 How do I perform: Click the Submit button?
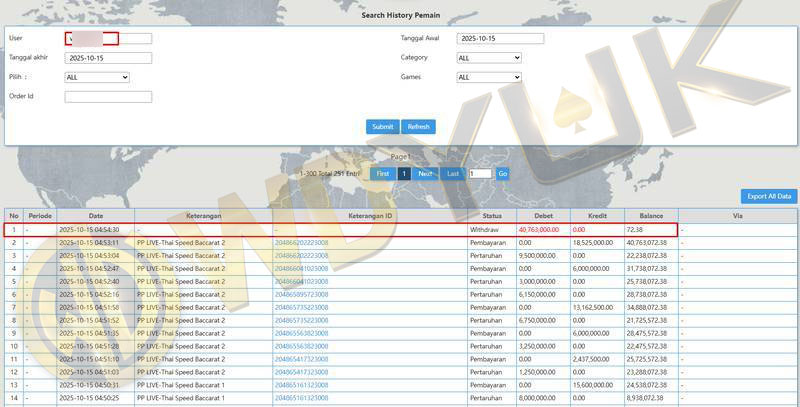(382, 127)
